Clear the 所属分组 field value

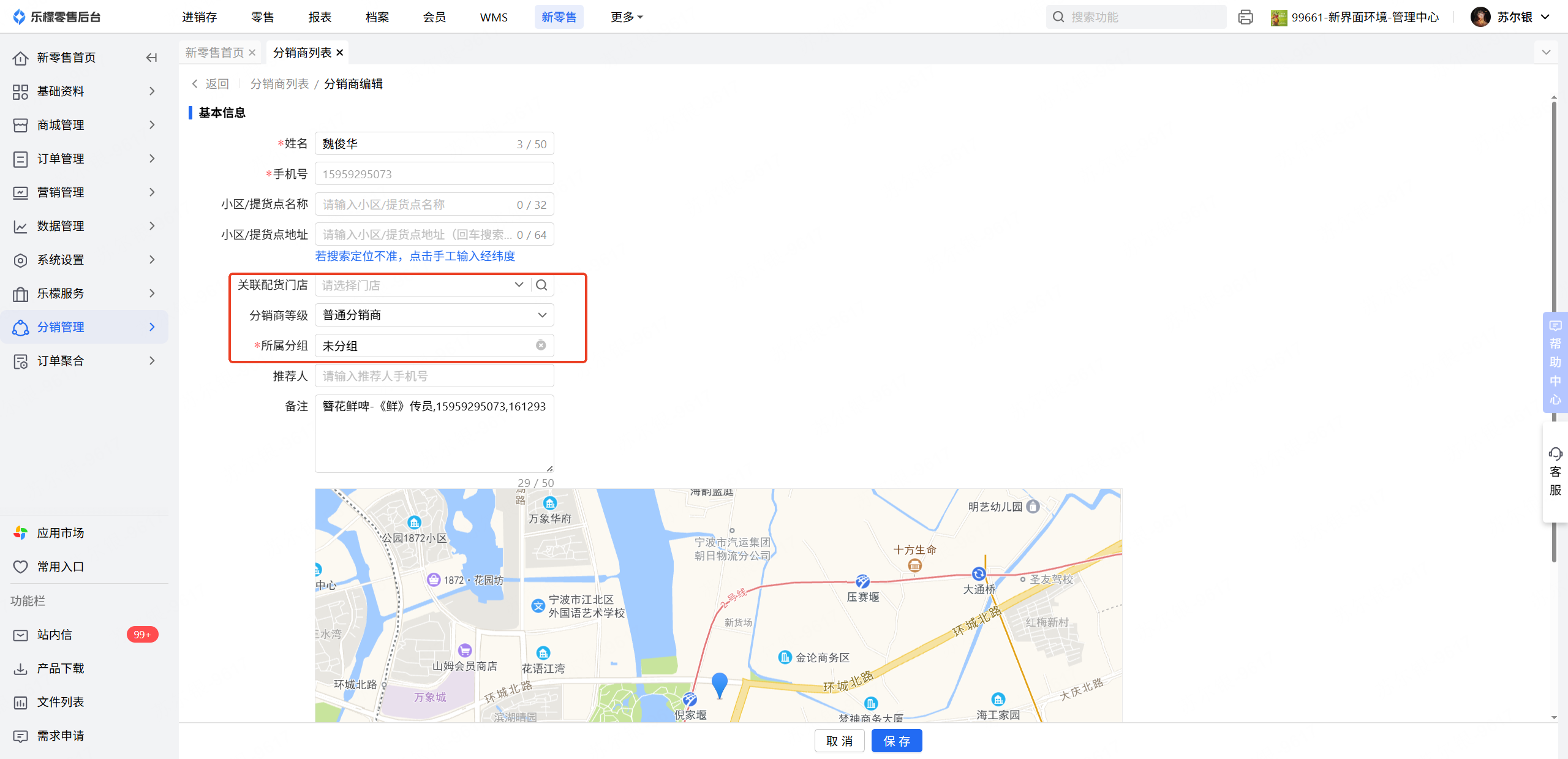(x=541, y=346)
